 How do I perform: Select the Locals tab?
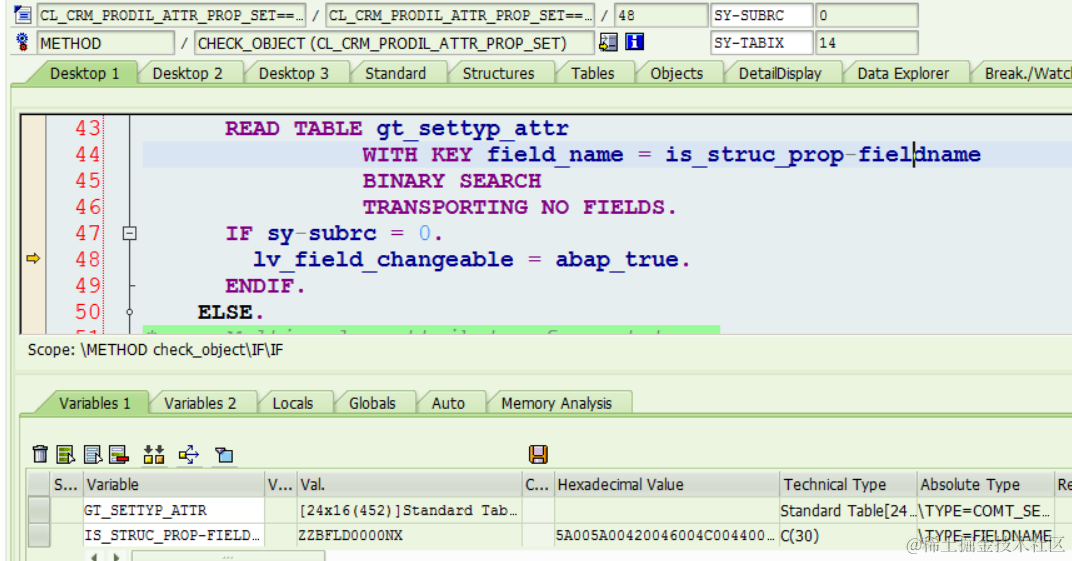click(x=293, y=403)
